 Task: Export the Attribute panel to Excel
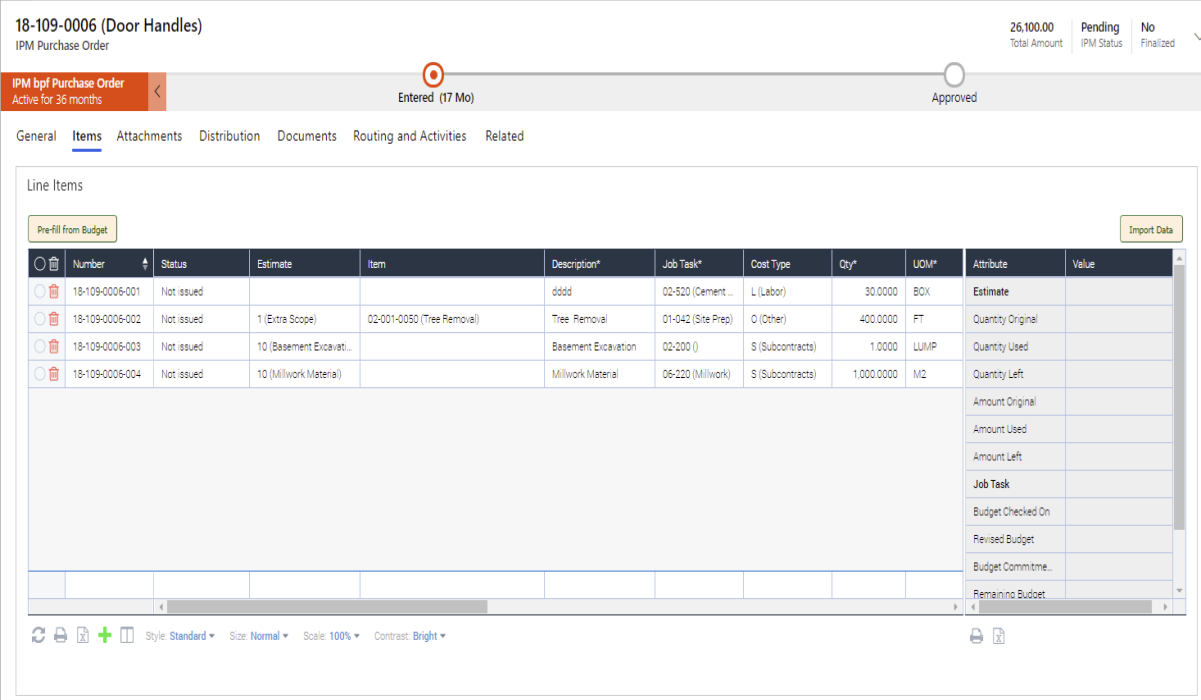click(998, 635)
